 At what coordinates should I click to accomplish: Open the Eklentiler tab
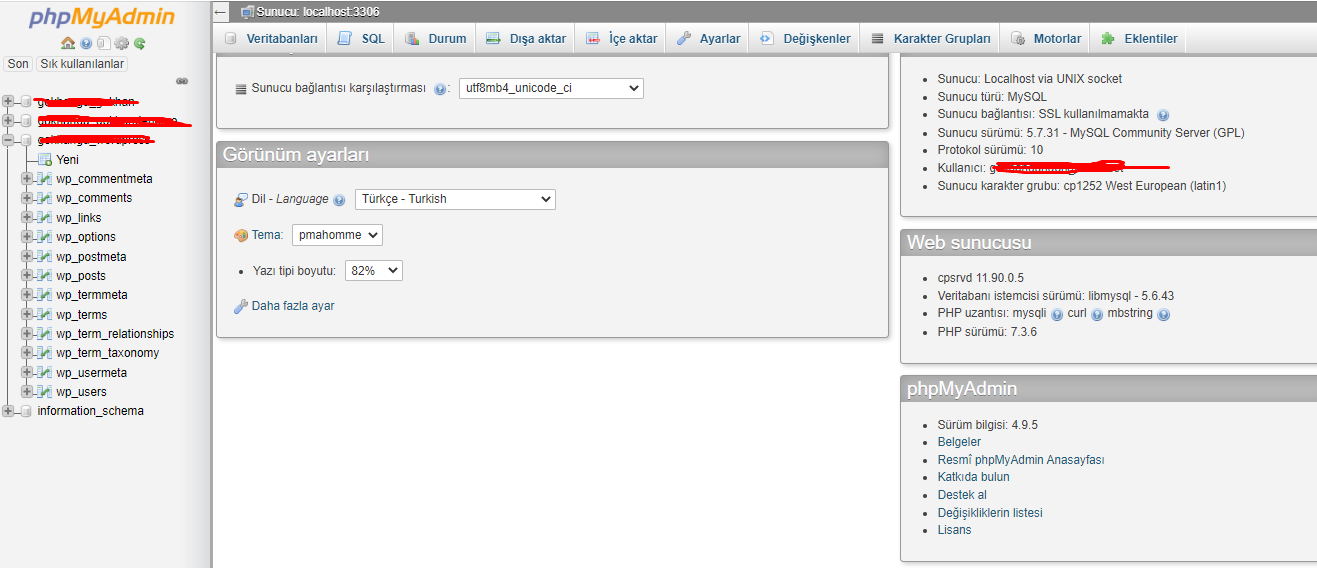point(1138,39)
